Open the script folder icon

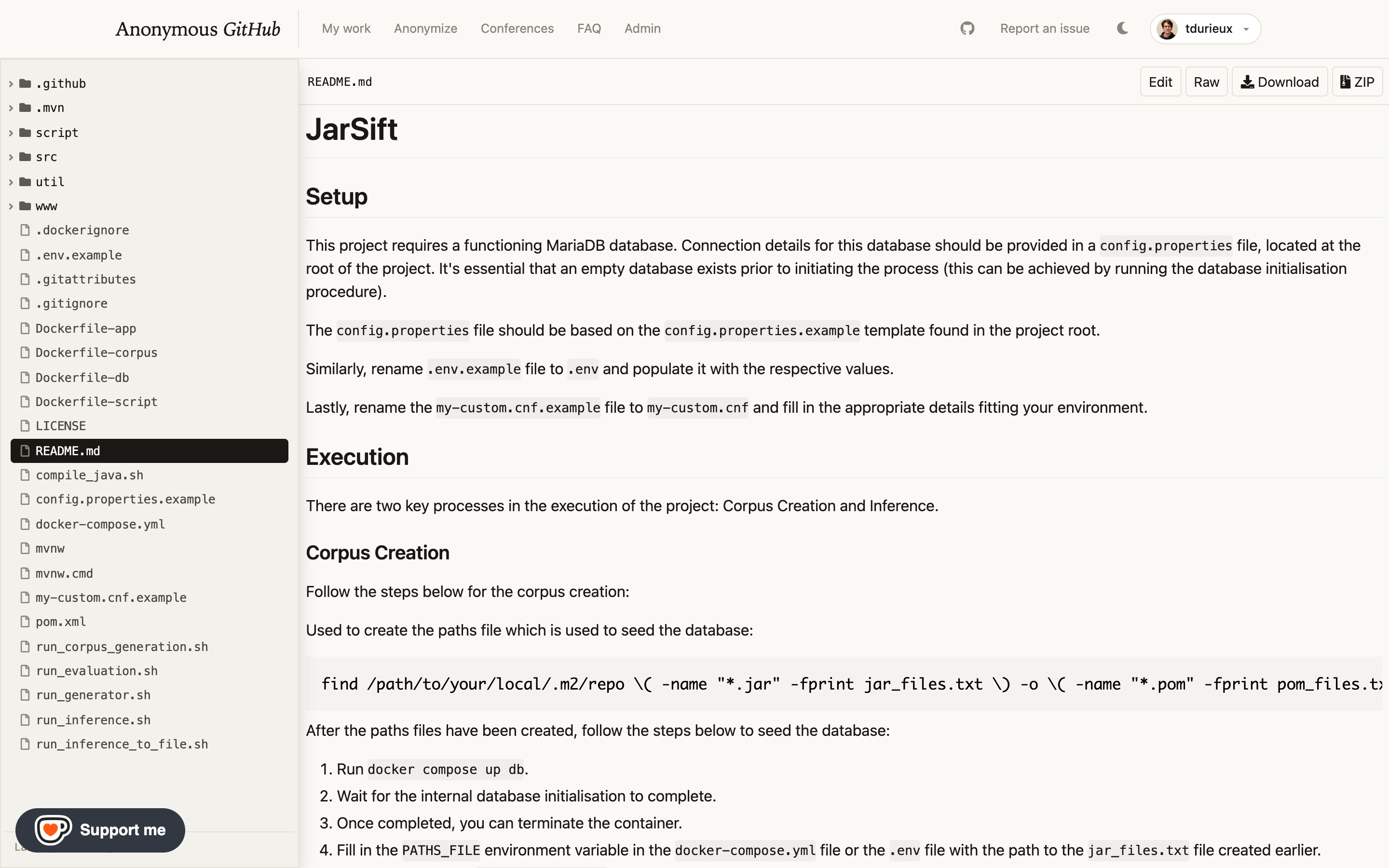pos(25,133)
